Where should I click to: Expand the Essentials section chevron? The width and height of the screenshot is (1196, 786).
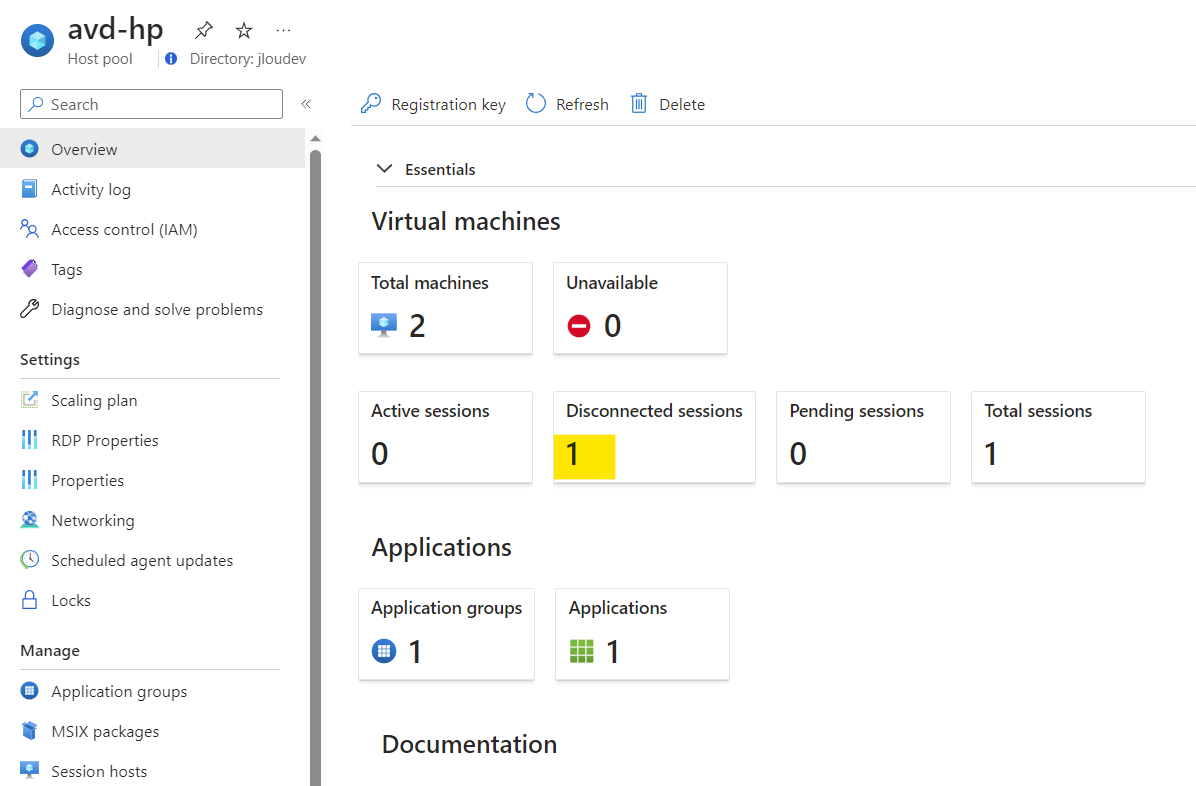[385, 169]
